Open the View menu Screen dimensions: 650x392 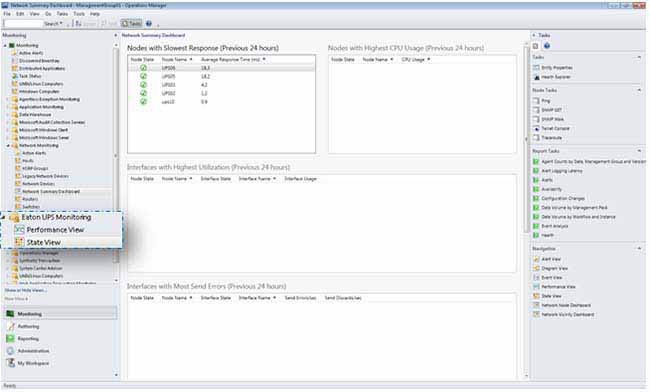34,14
